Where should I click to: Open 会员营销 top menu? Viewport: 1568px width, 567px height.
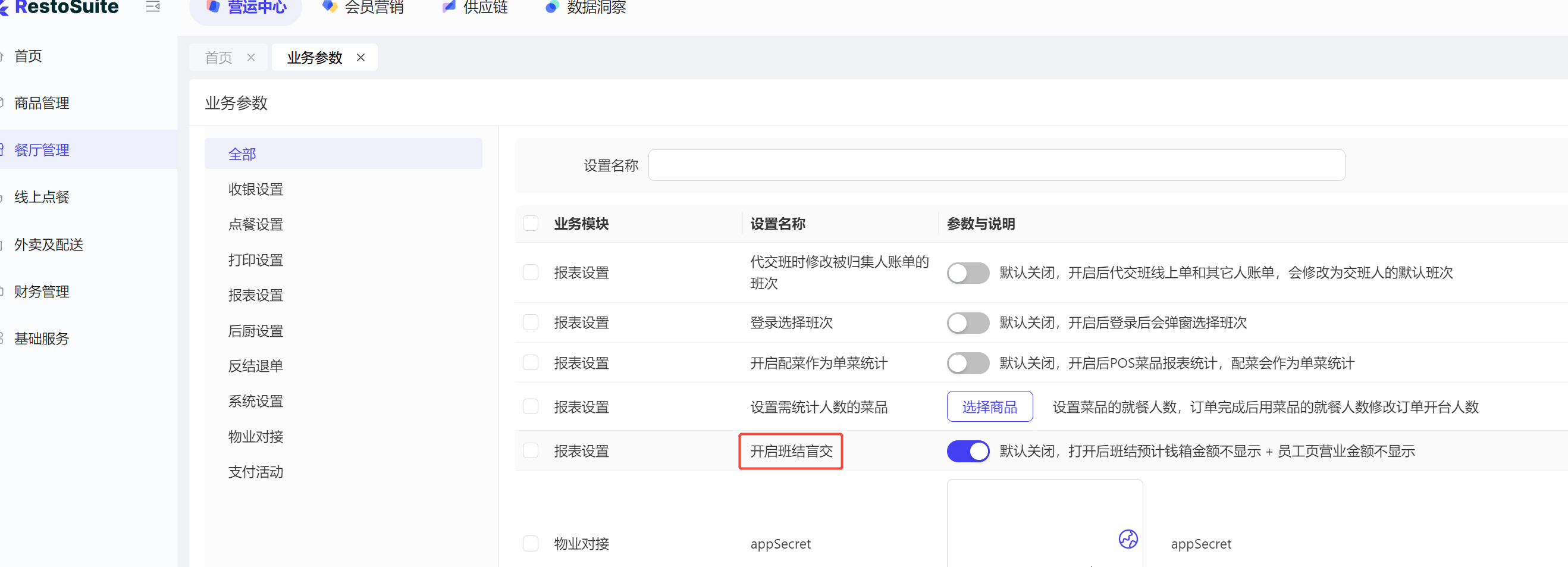pyautogui.click(x=363, y=7)
